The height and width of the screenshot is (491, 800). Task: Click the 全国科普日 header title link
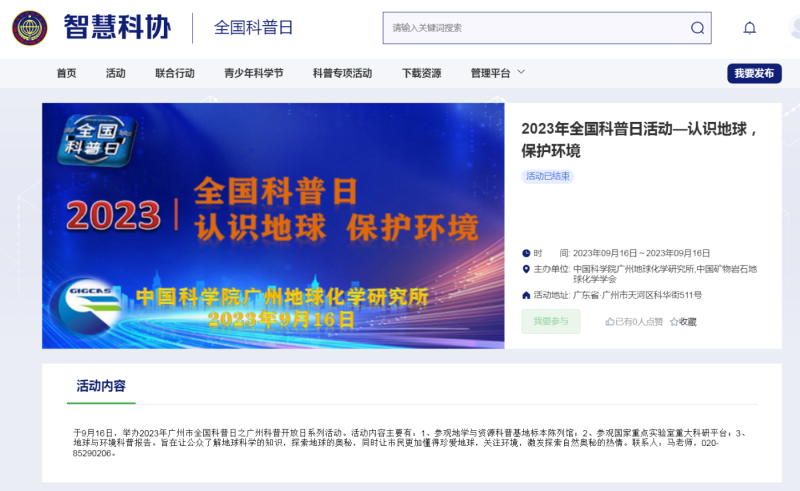pos(253,28)
